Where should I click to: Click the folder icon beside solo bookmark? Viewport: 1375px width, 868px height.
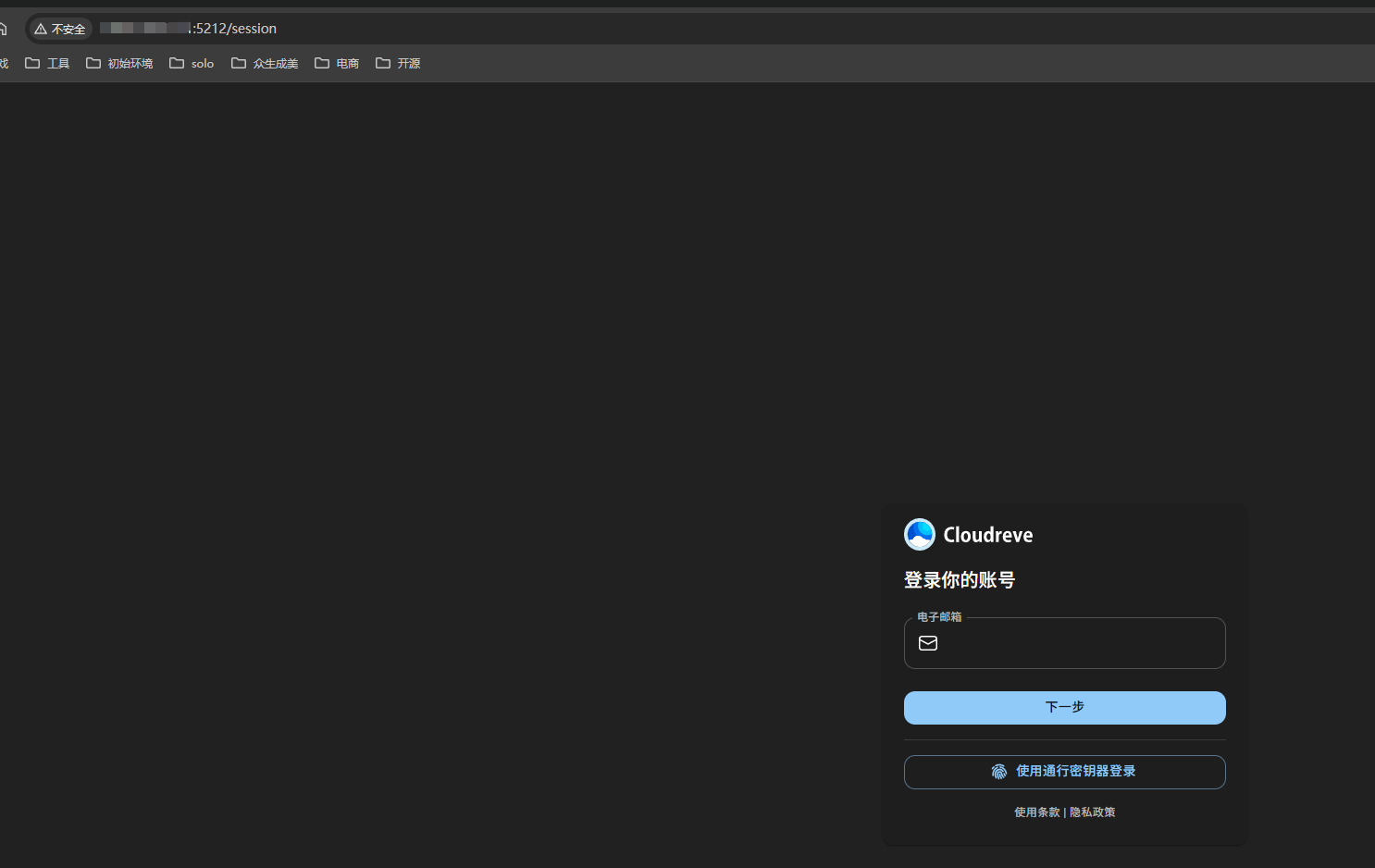(x=177, y=62)
